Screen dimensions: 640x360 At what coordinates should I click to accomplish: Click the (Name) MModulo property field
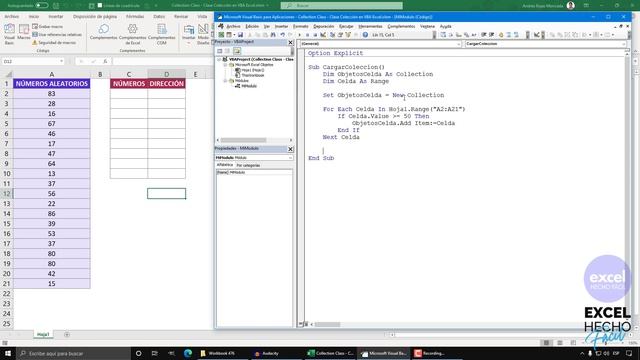254,172
